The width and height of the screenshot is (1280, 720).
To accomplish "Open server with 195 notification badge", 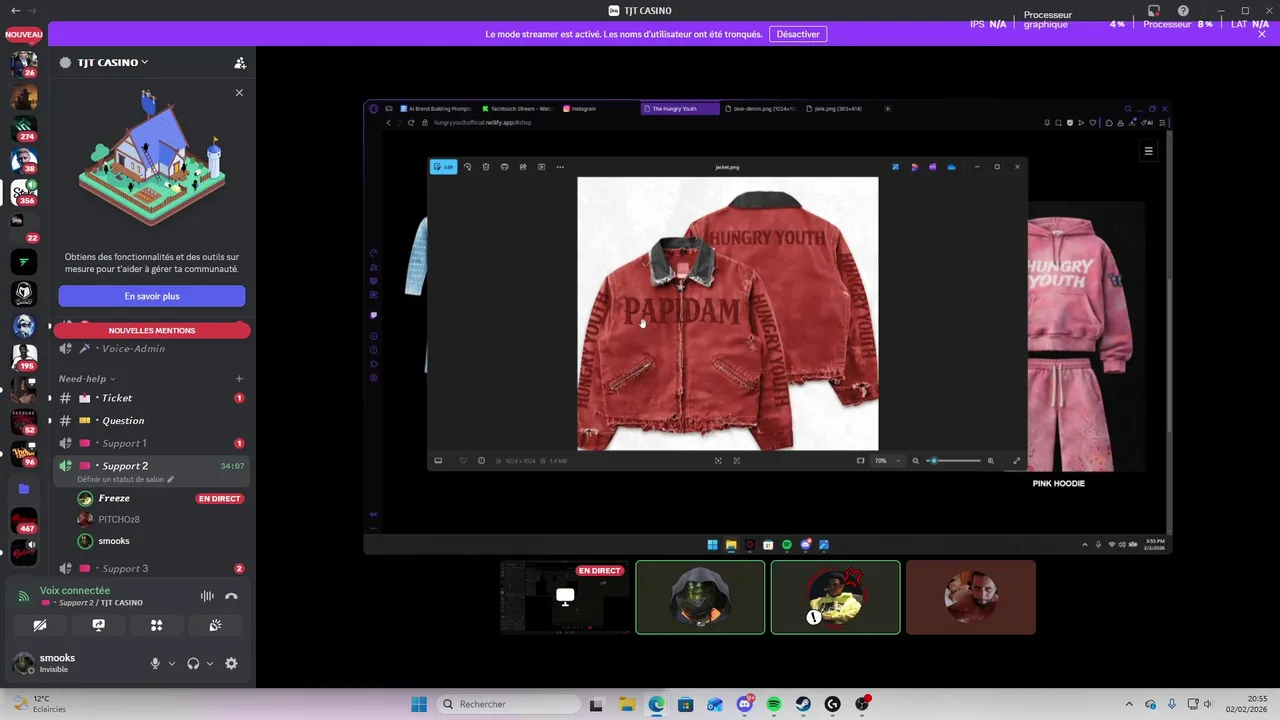I will coord(24,357).
